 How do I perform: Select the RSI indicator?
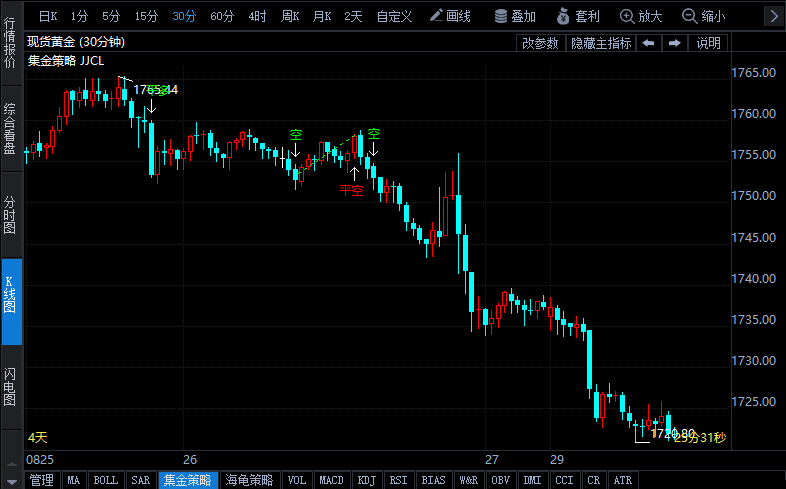tap(399, 480)
